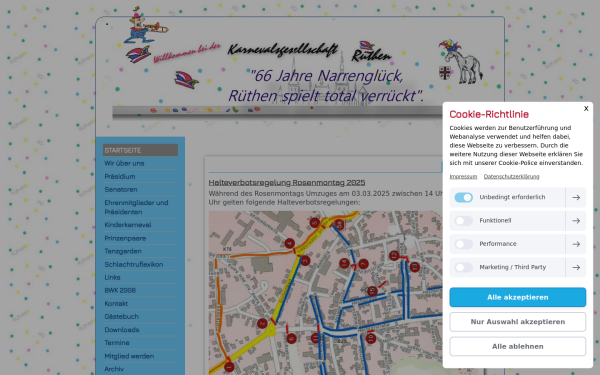Screen dimensions: 600x375
Task: Open the Termine menu item
Action: pyautogui.click(x=140, y=343)
